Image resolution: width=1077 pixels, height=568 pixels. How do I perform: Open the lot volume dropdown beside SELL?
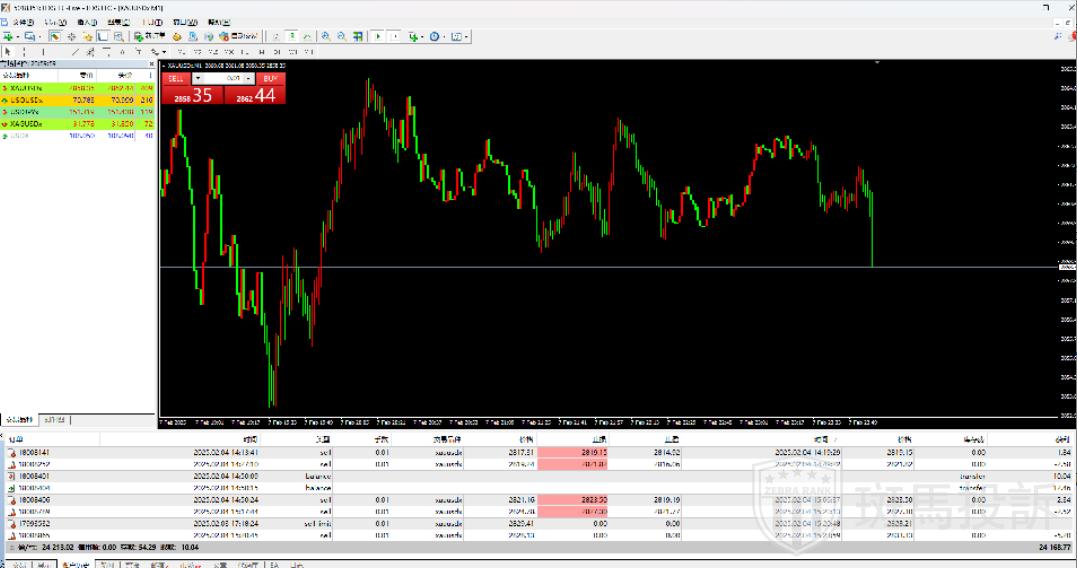pos(197,78)
